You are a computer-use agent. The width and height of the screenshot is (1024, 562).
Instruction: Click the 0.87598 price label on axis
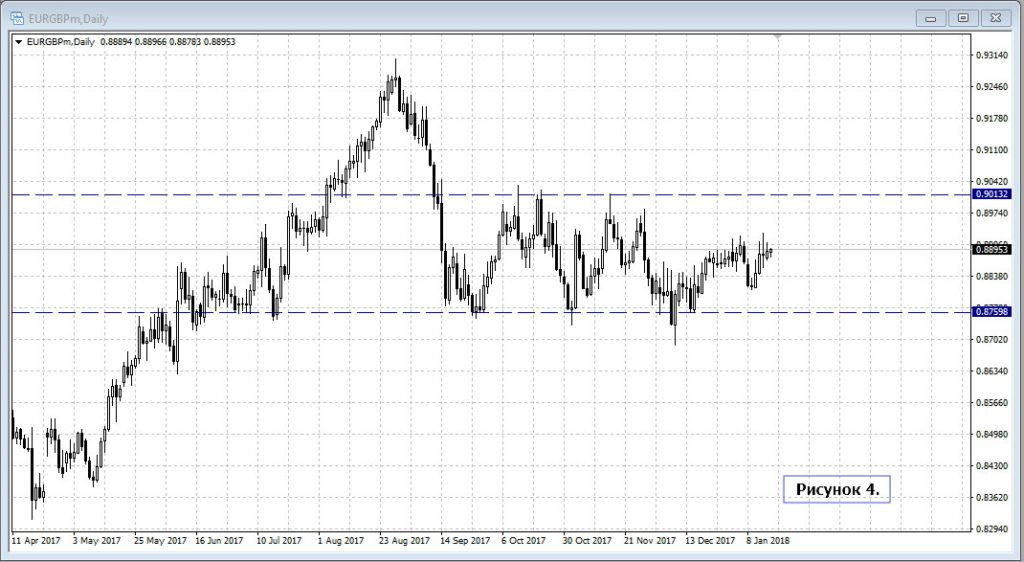click(x=991, y=312)
